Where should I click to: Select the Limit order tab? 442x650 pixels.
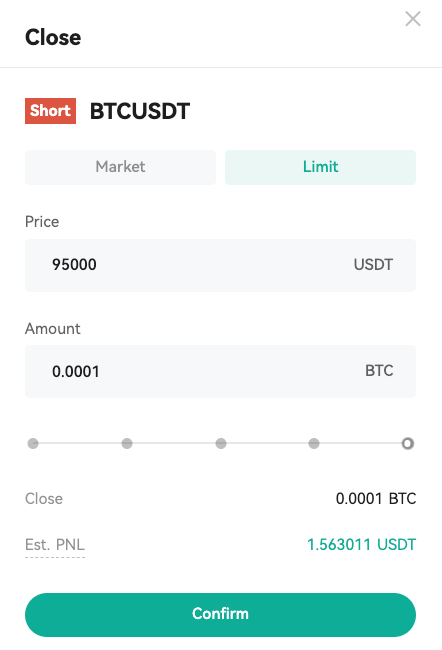(x=320, y=167)
